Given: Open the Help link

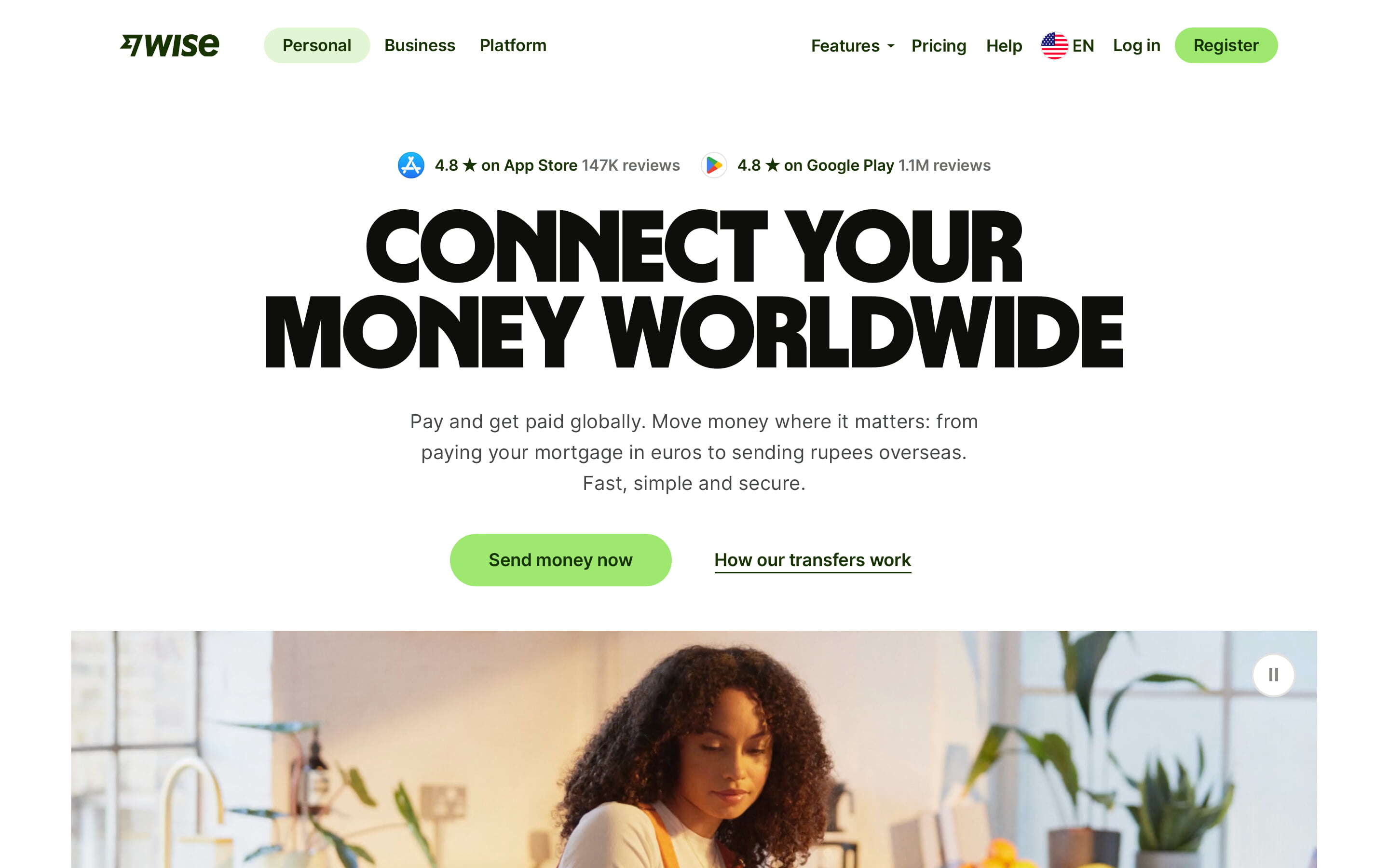Looking at the screenshot, I should tap(1004, 45).
